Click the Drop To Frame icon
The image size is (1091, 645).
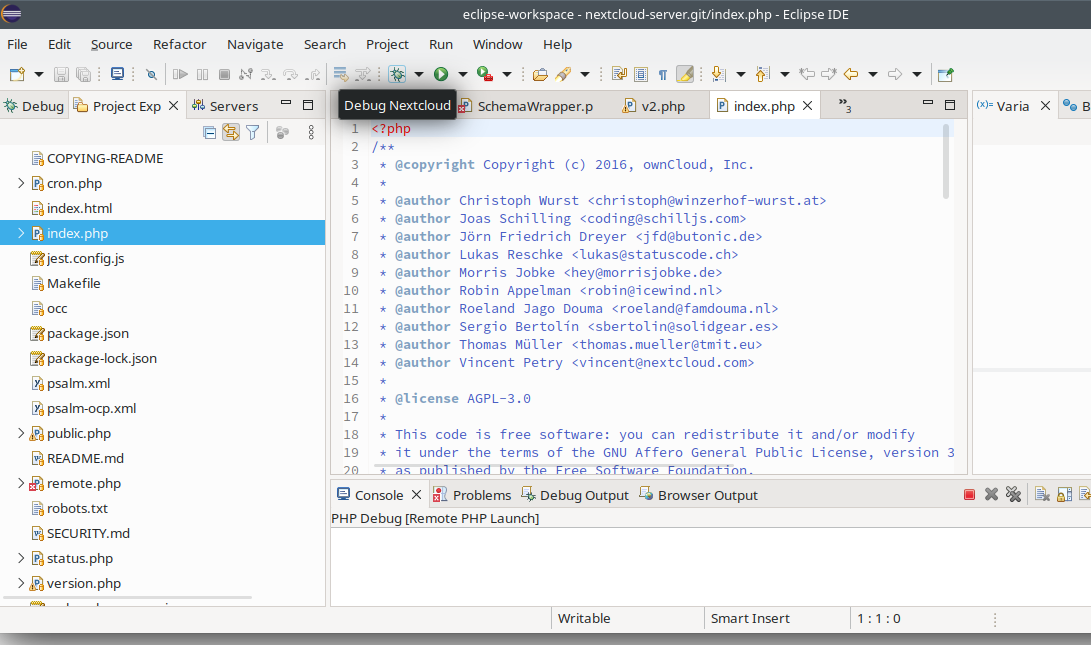[340, 74]
